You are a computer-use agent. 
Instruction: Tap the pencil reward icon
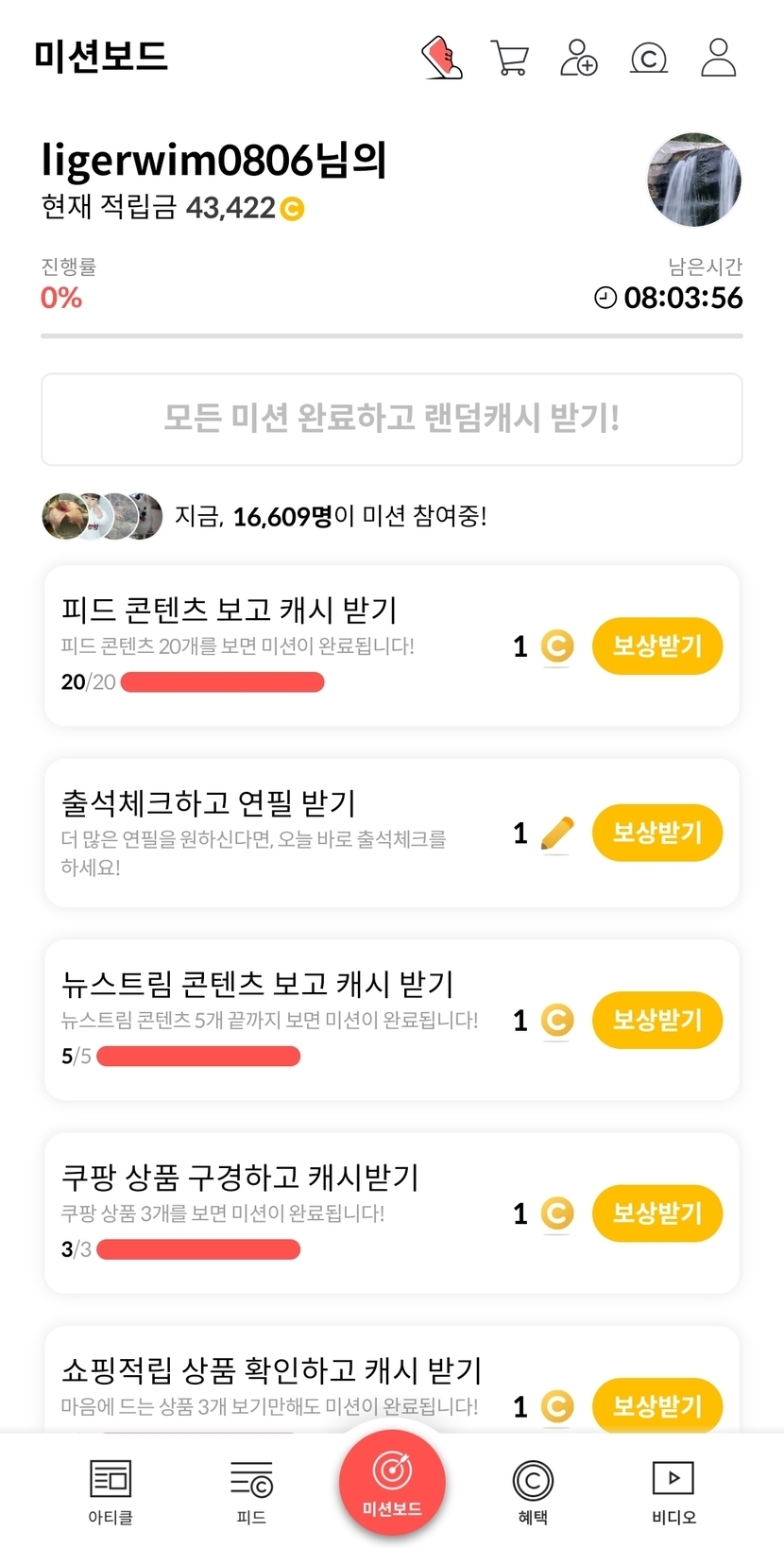pos(557,834)
